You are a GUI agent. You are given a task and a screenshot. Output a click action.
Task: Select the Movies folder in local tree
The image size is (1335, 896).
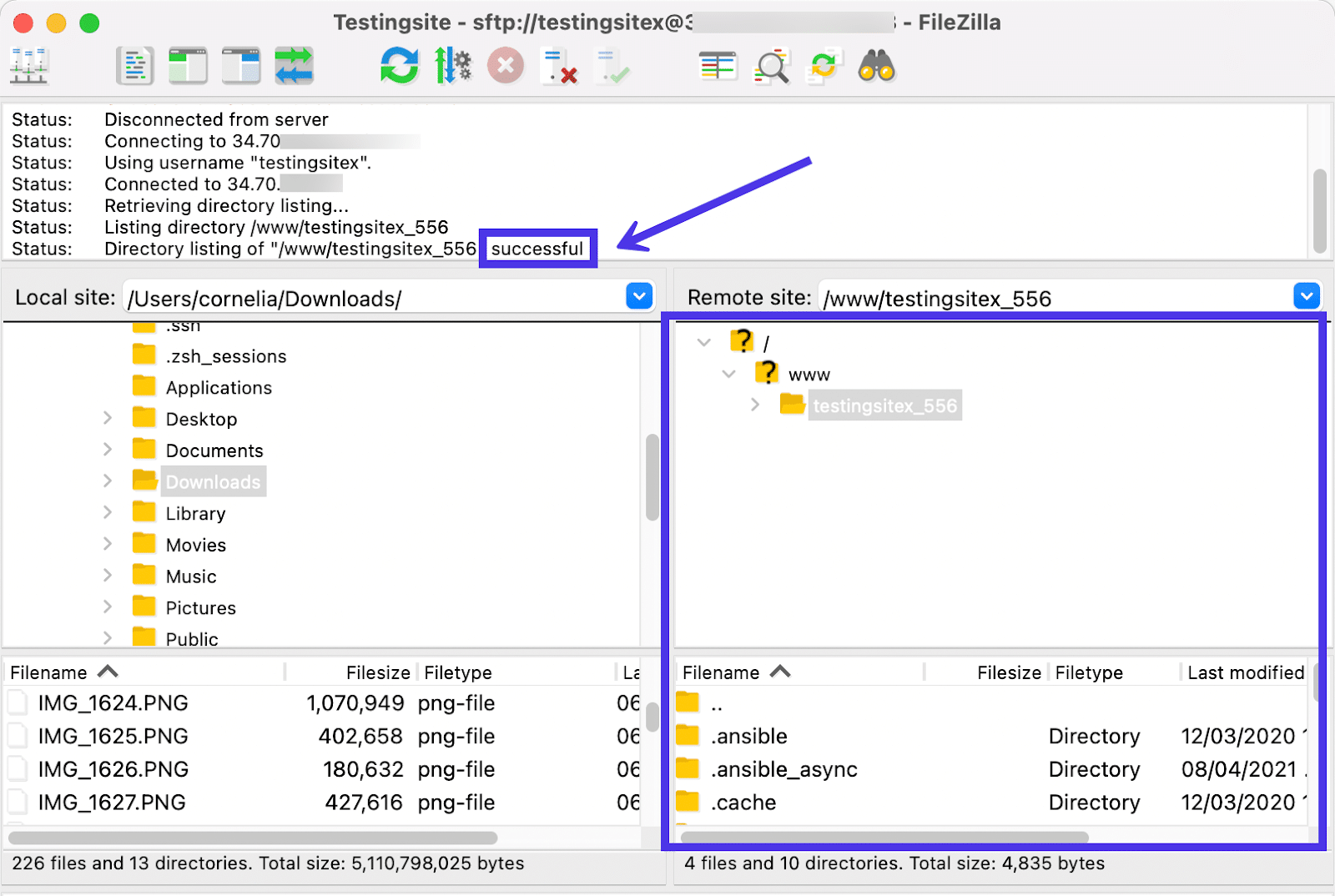[x=195, y=544]
